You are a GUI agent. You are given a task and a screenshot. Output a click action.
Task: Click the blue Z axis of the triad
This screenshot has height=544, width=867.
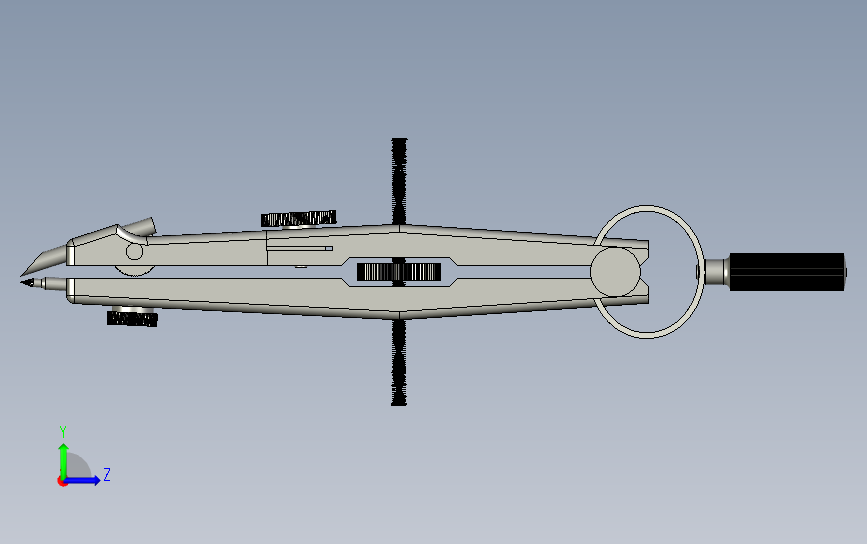coord(84,480)
